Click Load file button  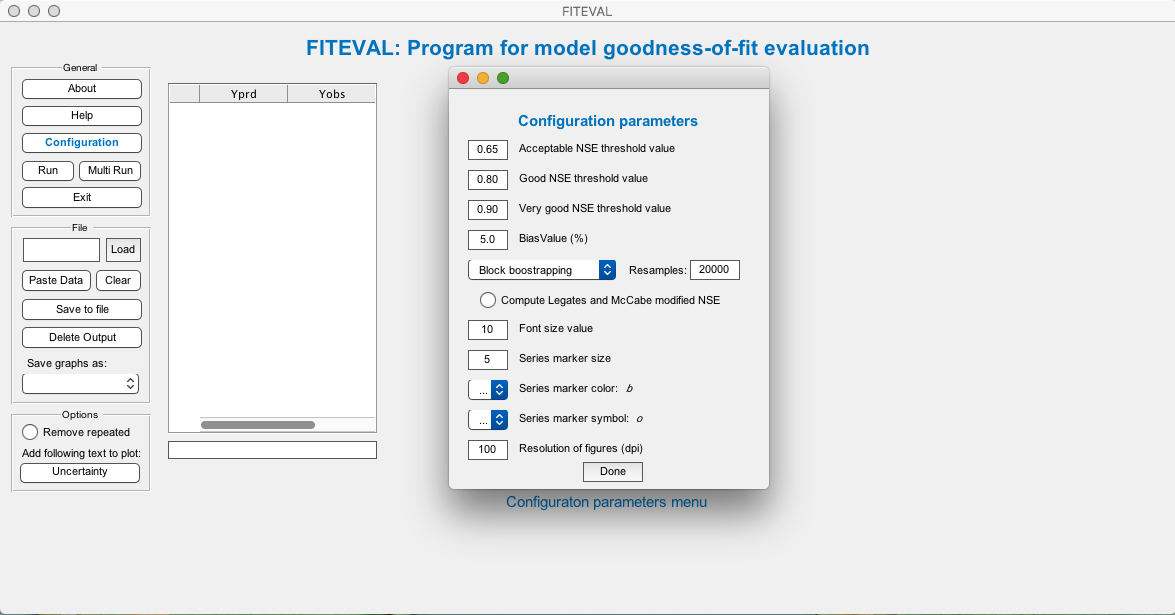tap(123, 250)
